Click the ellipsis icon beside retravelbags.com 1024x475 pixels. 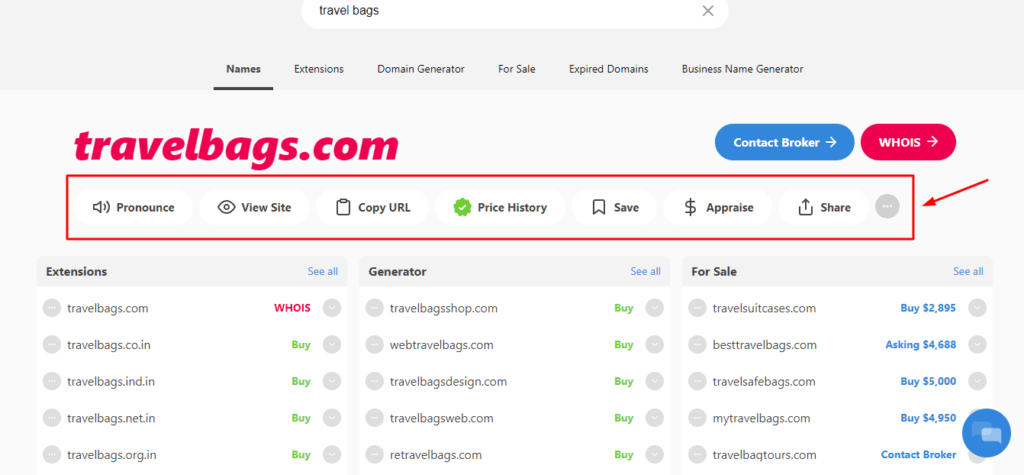point(374,454)
